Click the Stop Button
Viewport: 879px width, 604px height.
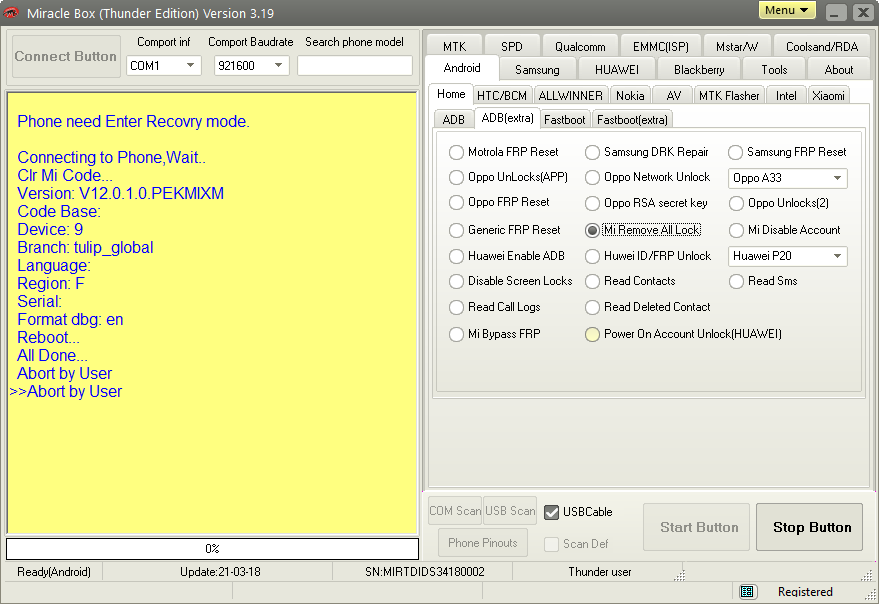809,527
